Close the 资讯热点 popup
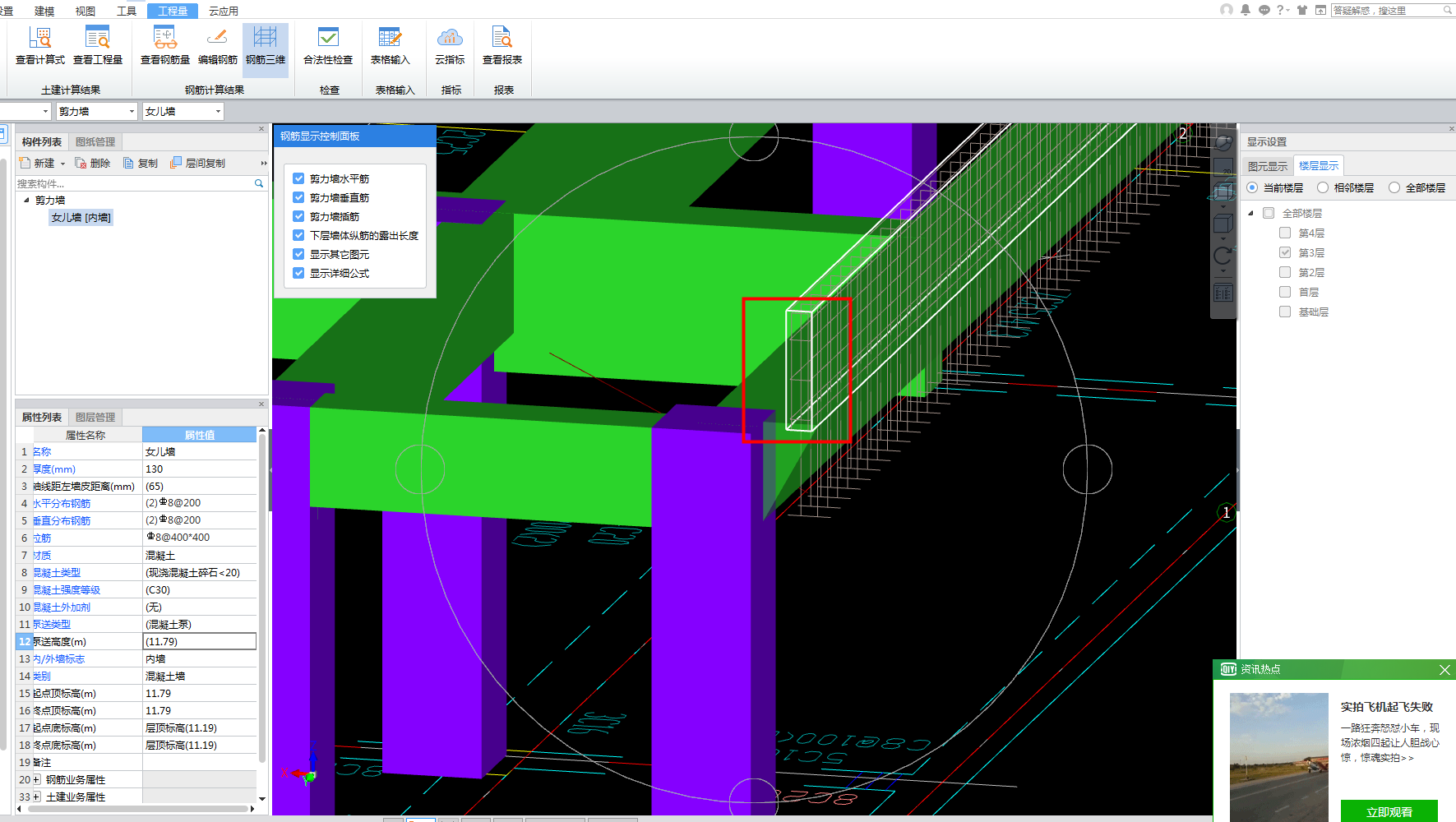 pyautogui.click(x=1444, y=670)
